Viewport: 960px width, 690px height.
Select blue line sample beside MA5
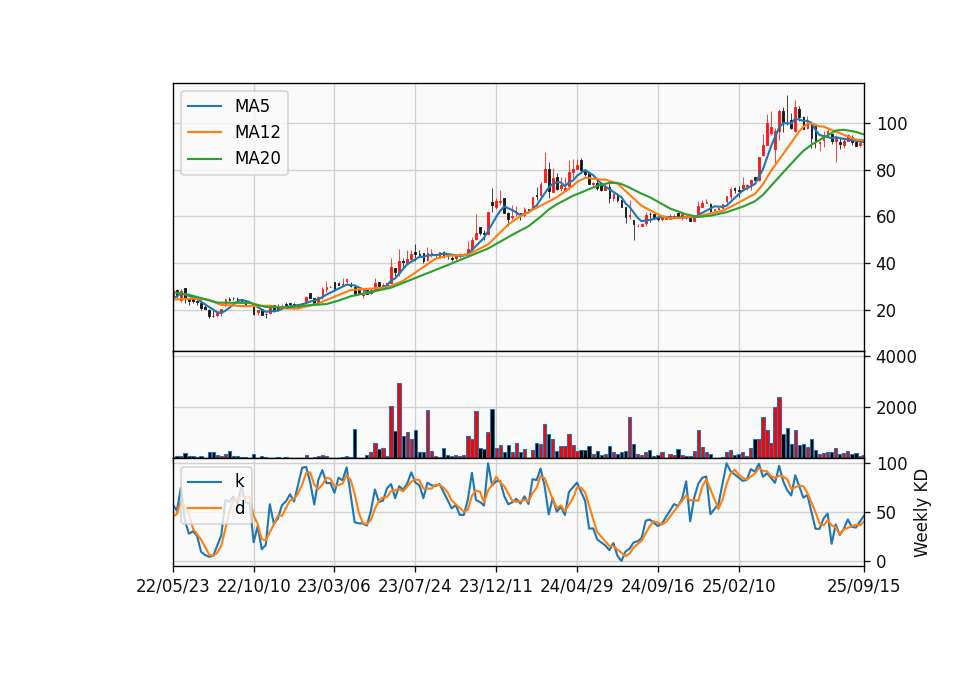[x=204, y=106]
